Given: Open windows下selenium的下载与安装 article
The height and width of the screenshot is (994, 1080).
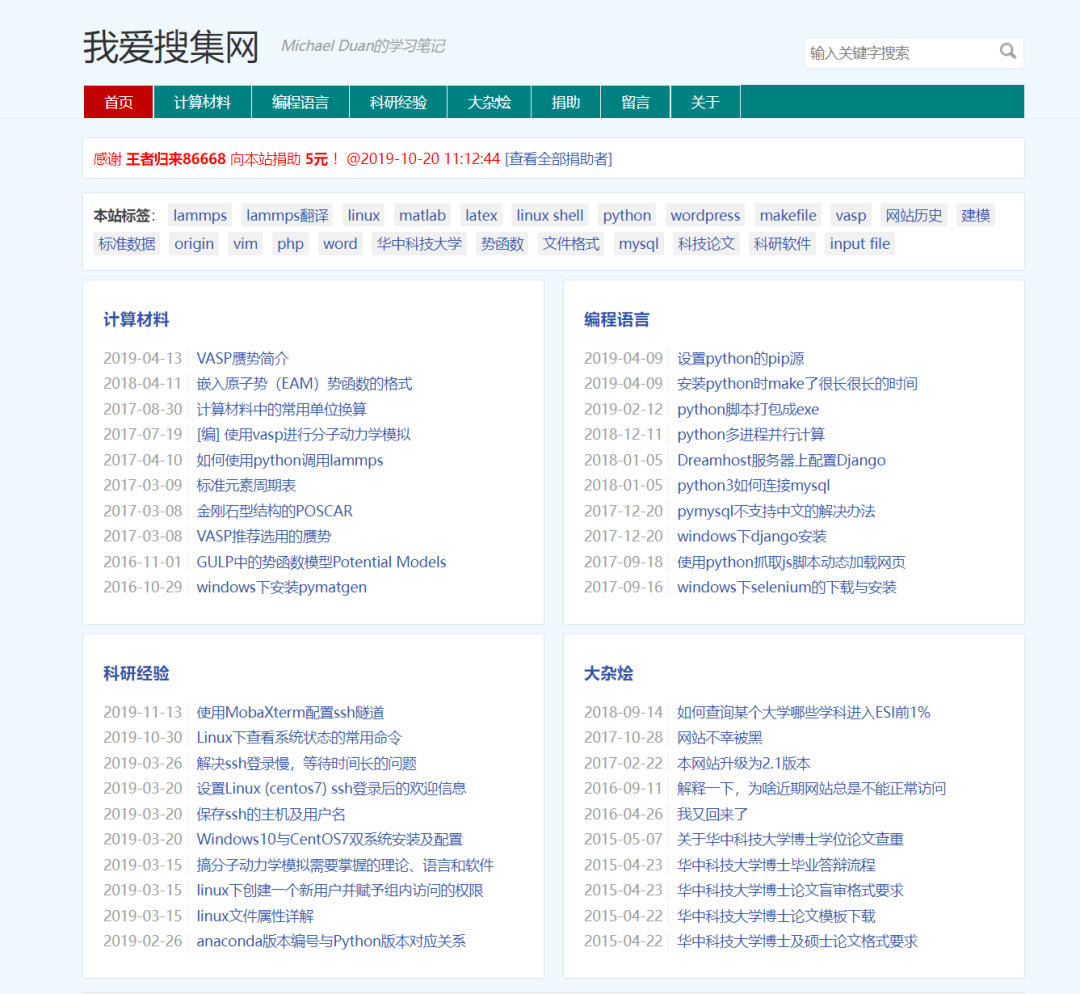Looking at the screenshot, I should 787,587.
